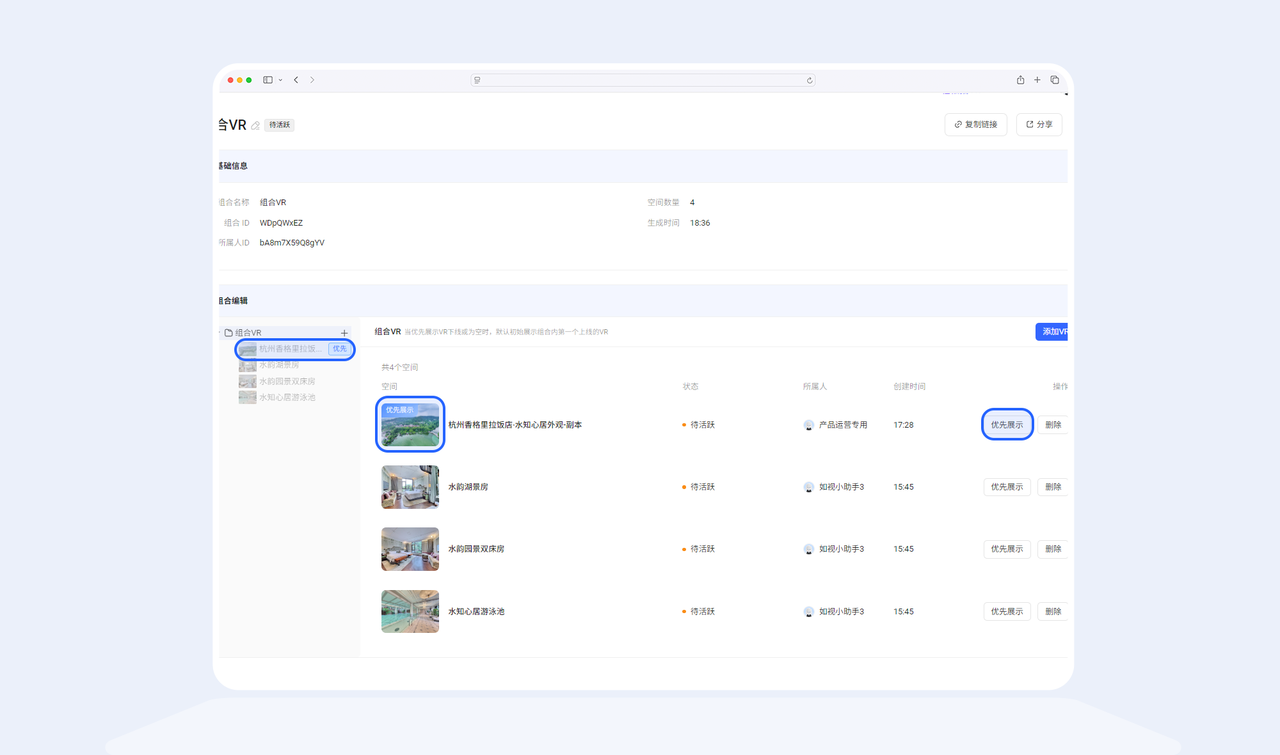The image size is (1280, 755).
Task: Click 优先展示 for 水知心居游泳池 row
Action: [1006, 611]
